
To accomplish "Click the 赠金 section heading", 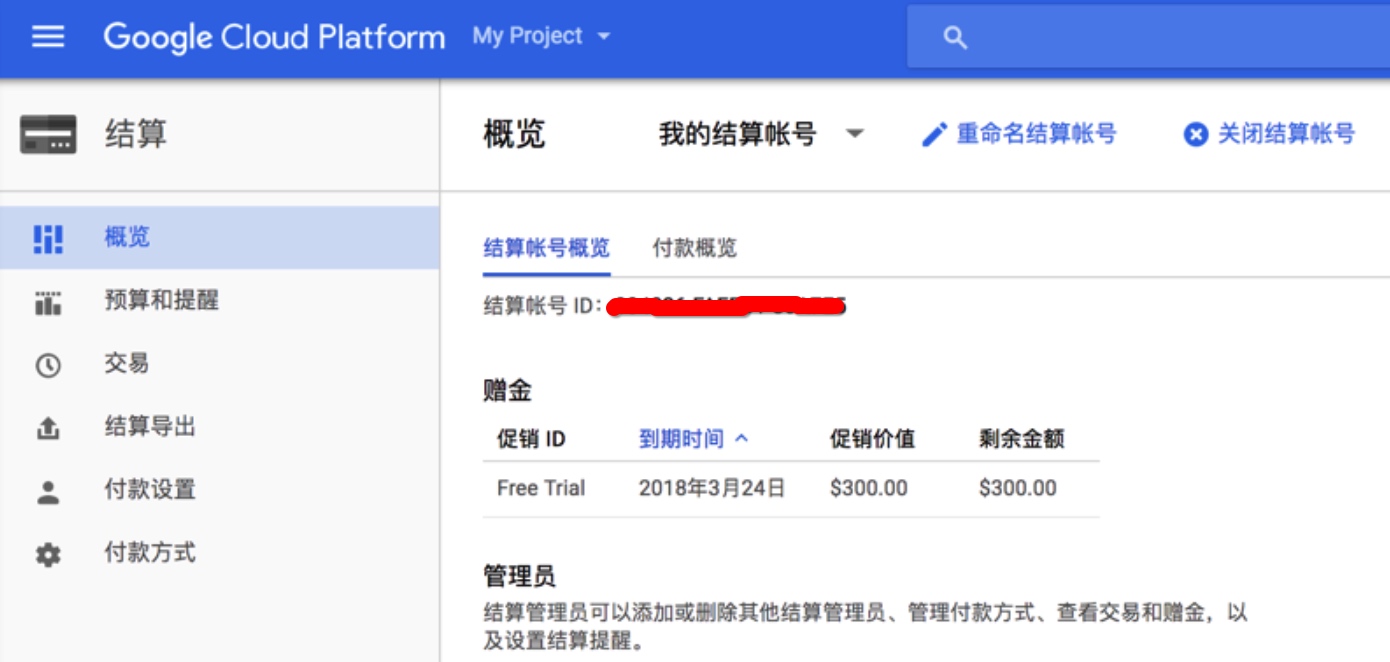I will pyautogui.click(x=508, y=390).
